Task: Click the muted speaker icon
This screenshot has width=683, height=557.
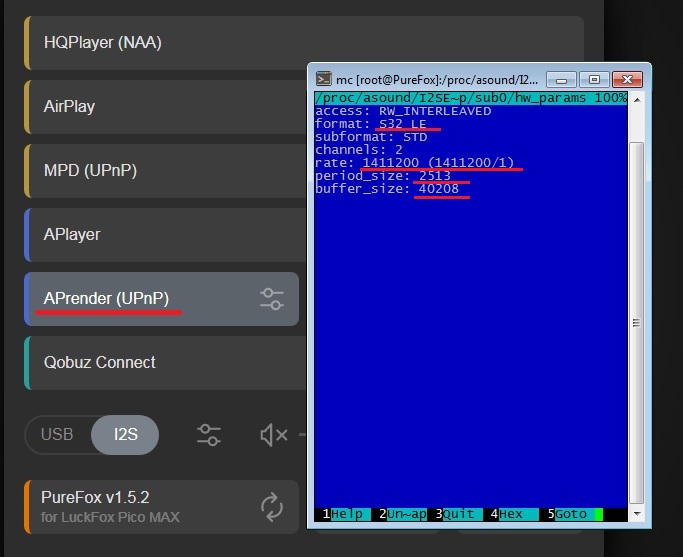Action: point(273,435)
